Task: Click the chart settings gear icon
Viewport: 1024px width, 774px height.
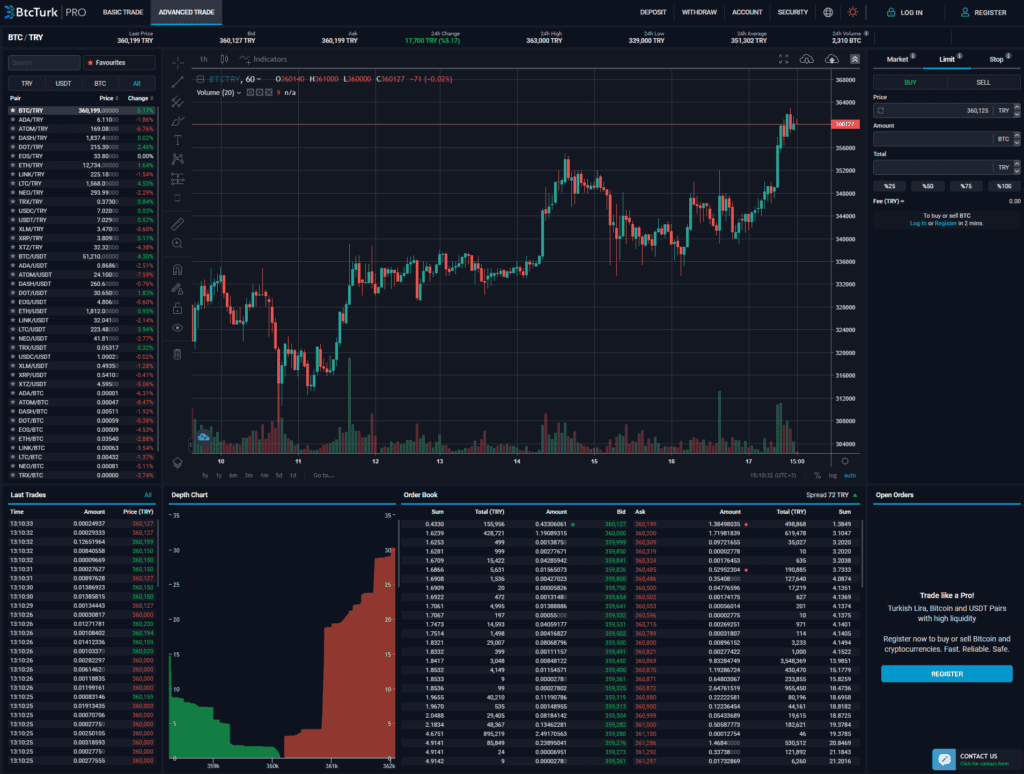Action: 845,461
